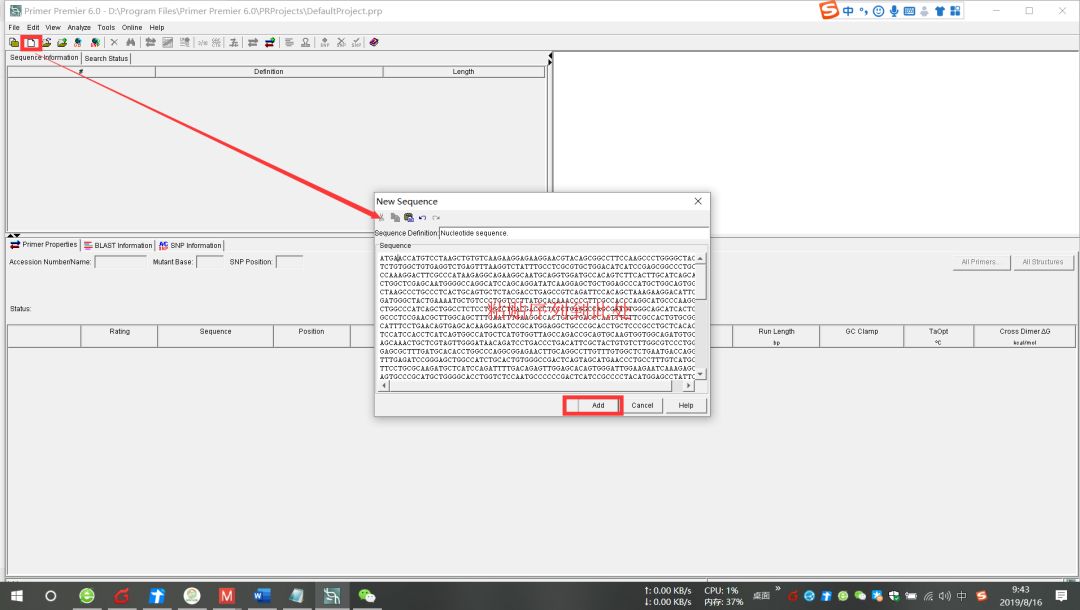Select the Primer Properties tab
The image size is (1080, 610).
click(43, 244)
